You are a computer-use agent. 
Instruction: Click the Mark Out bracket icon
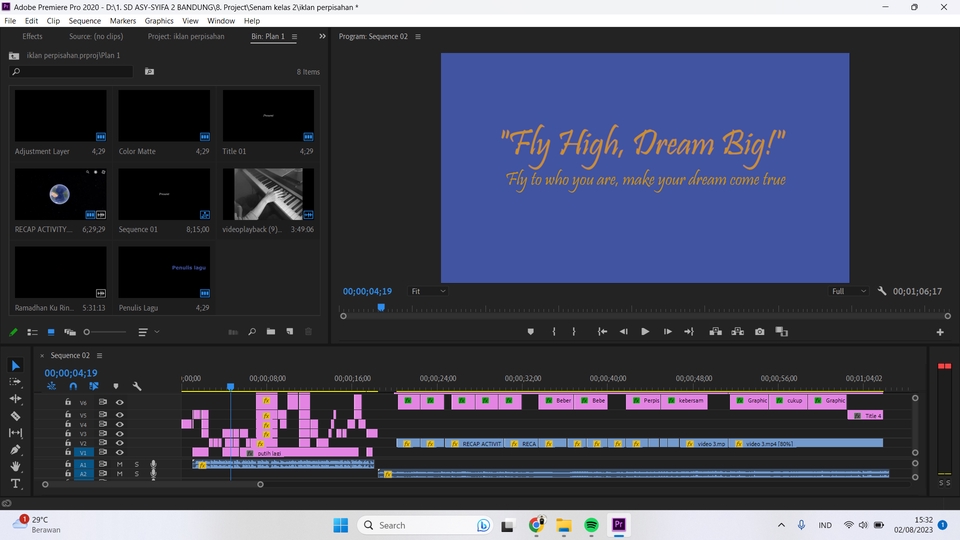click(x=574, y=331)
